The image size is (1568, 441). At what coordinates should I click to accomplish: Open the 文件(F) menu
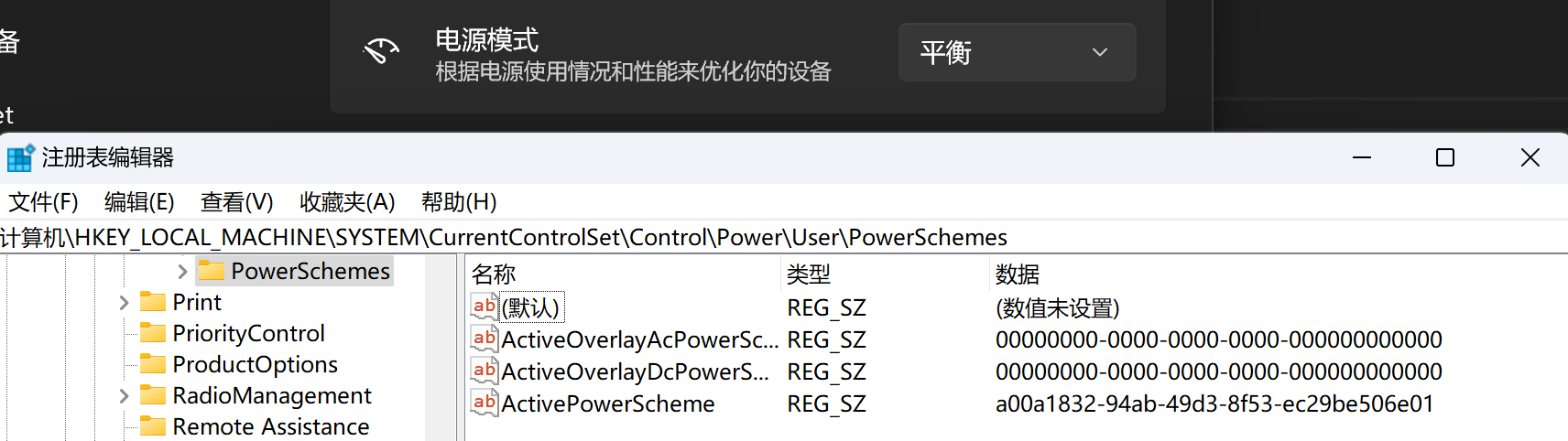pos(43,202)
